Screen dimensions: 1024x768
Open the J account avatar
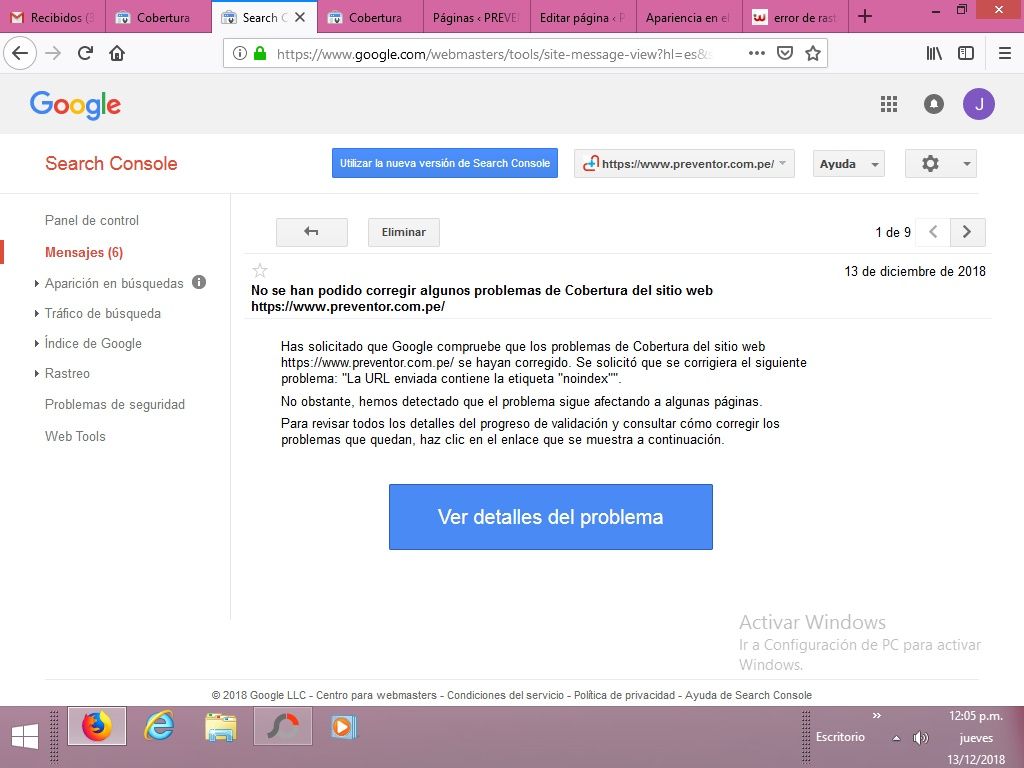978,104
